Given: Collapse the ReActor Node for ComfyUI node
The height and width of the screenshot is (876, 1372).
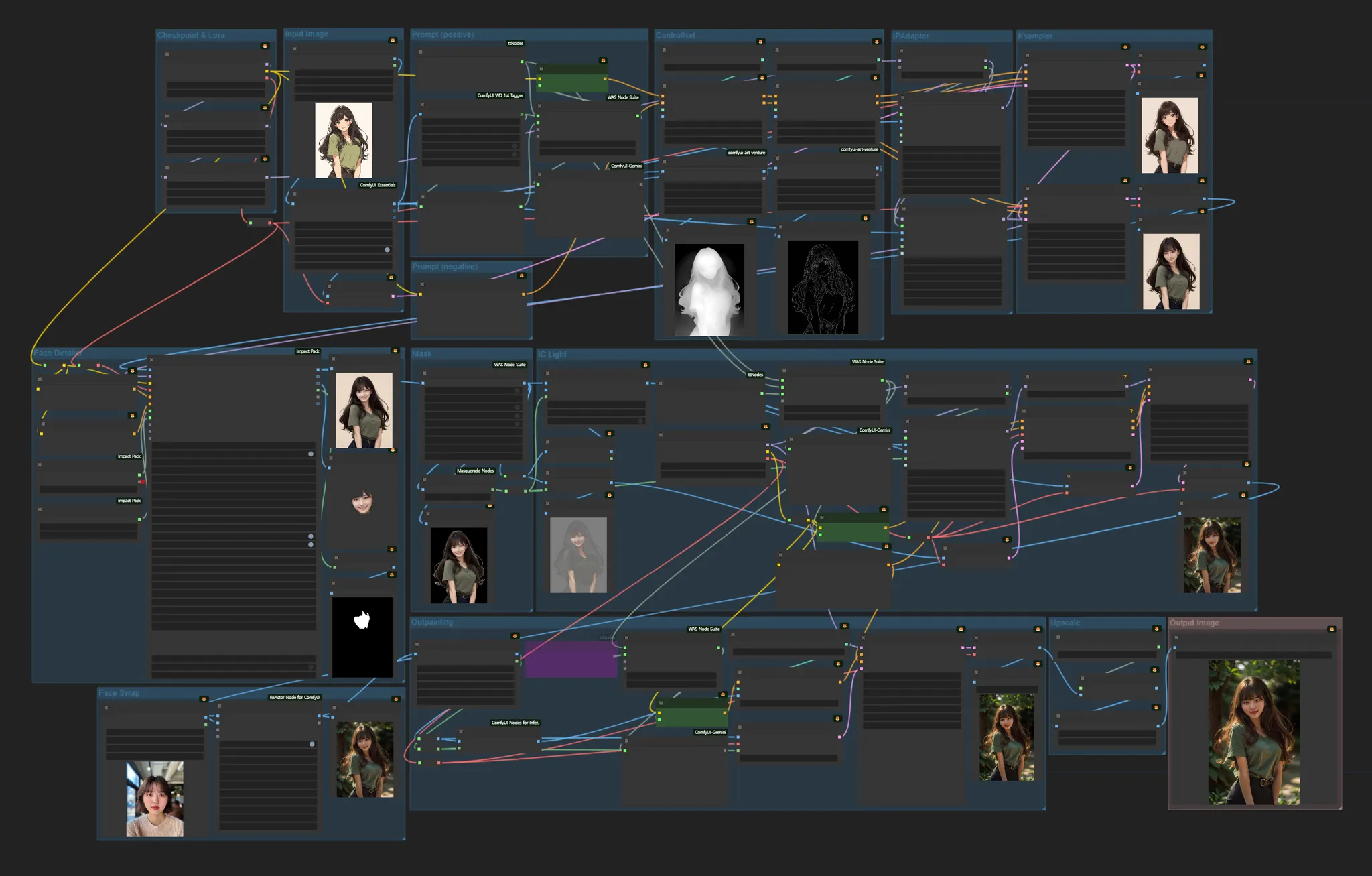Looking at the screenshot, I should 220,706.
